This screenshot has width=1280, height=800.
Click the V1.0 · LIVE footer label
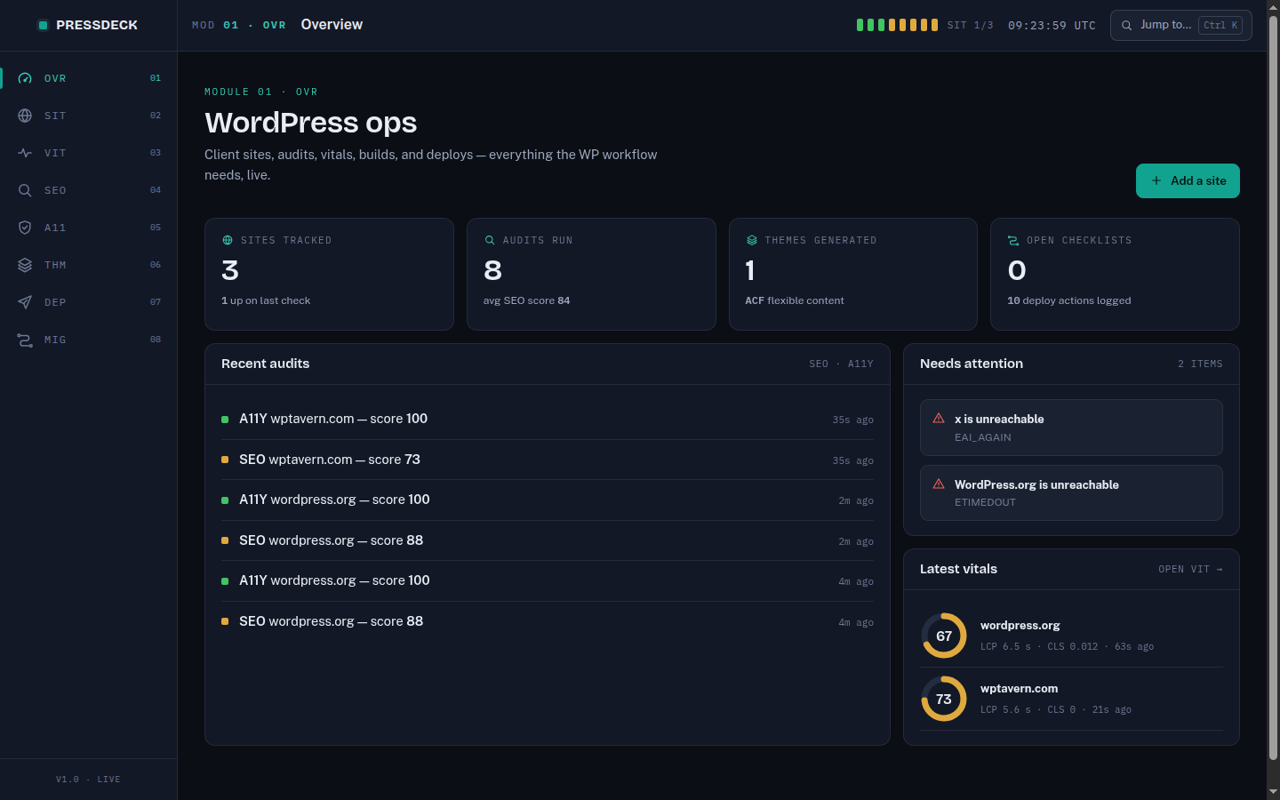[x=88, y=779]
